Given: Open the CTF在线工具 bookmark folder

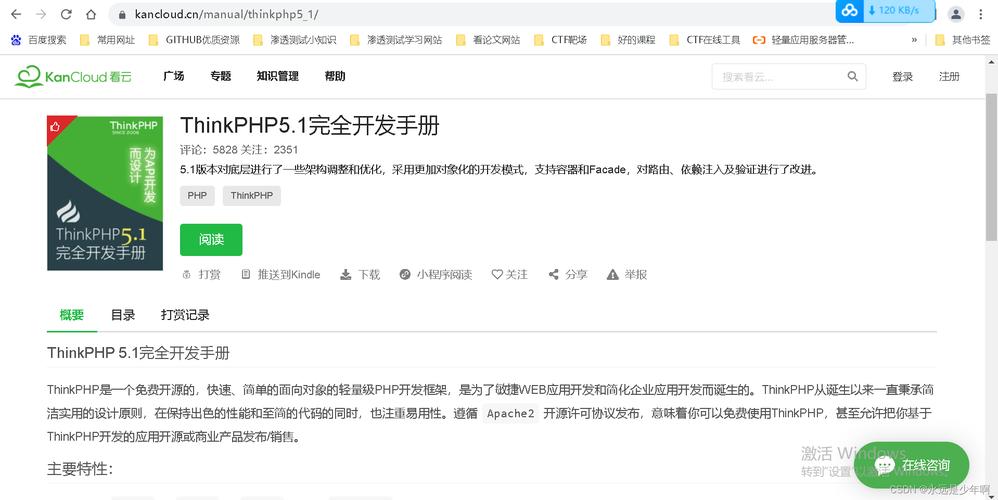Looking at the screenshot, I should point(705,40).
